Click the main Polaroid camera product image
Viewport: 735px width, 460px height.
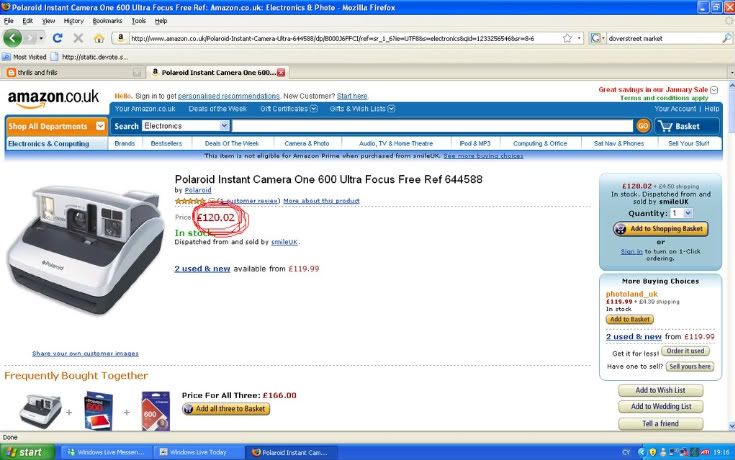pyautogui.click(x=85, y=249)
